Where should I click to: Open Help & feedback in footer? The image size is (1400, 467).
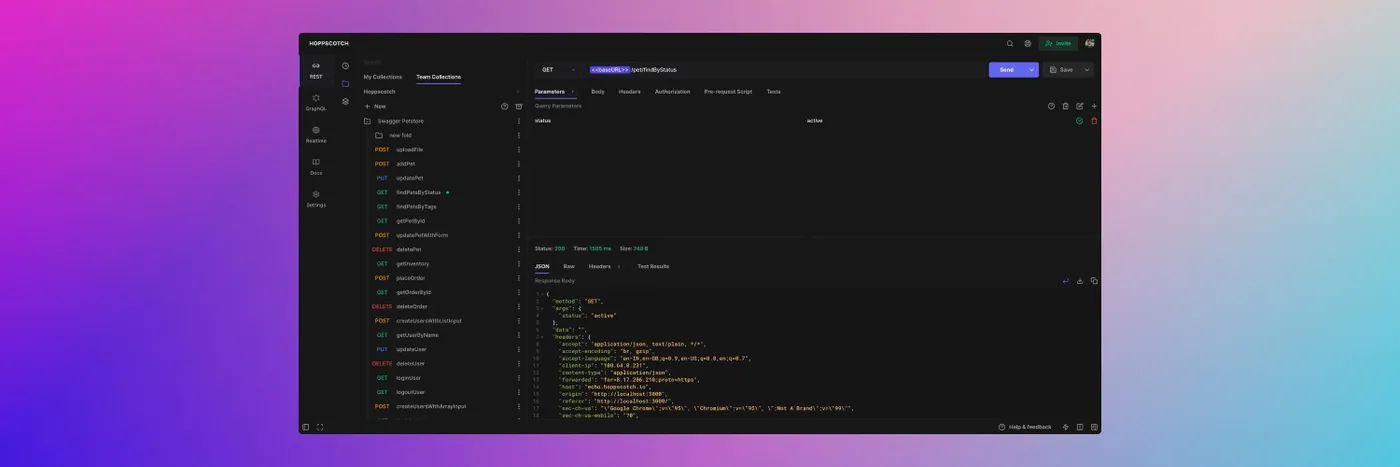click(1025, 427)
